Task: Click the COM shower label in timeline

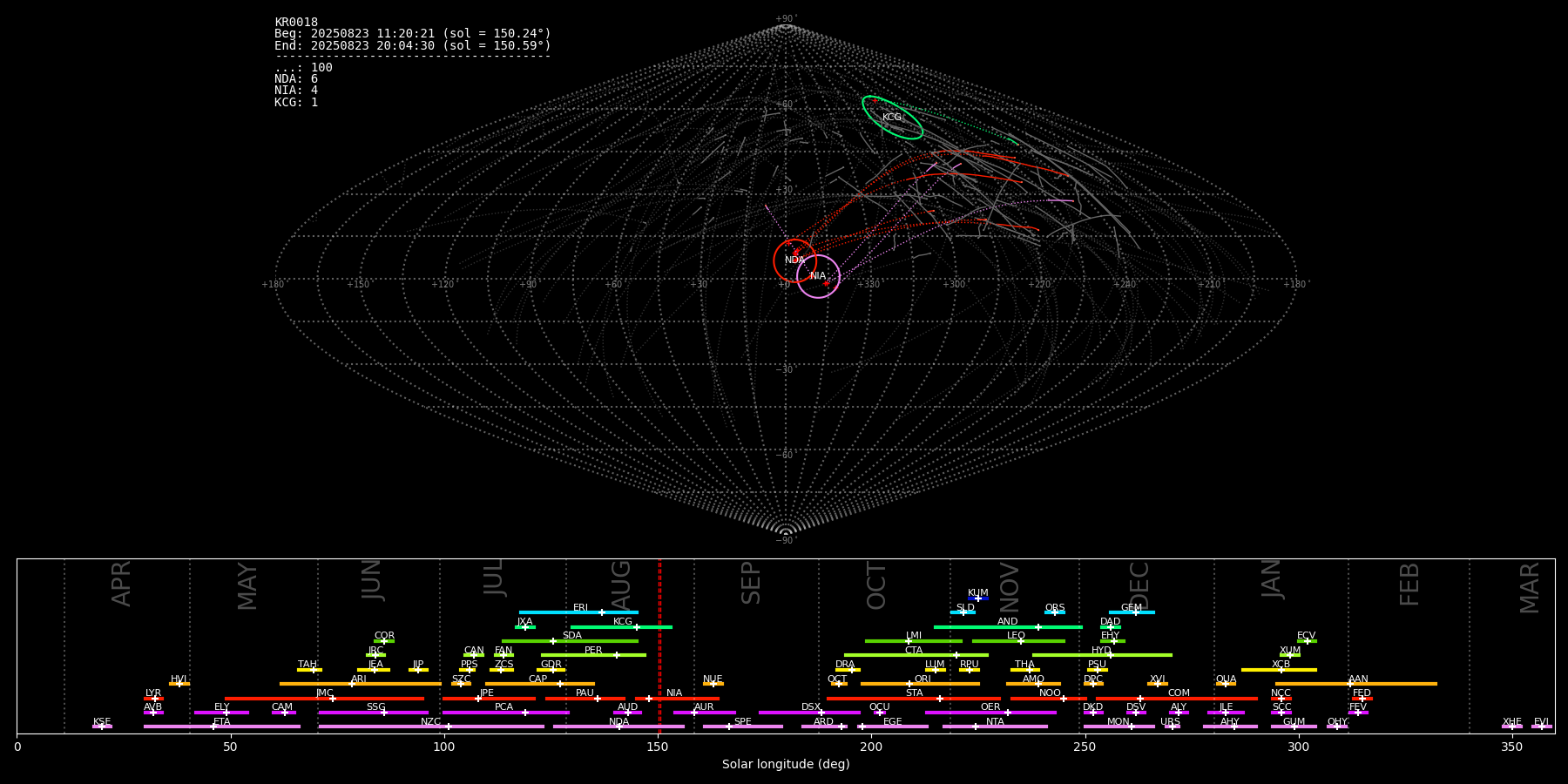Action: pyautogui.click(x=1179, y=693)
